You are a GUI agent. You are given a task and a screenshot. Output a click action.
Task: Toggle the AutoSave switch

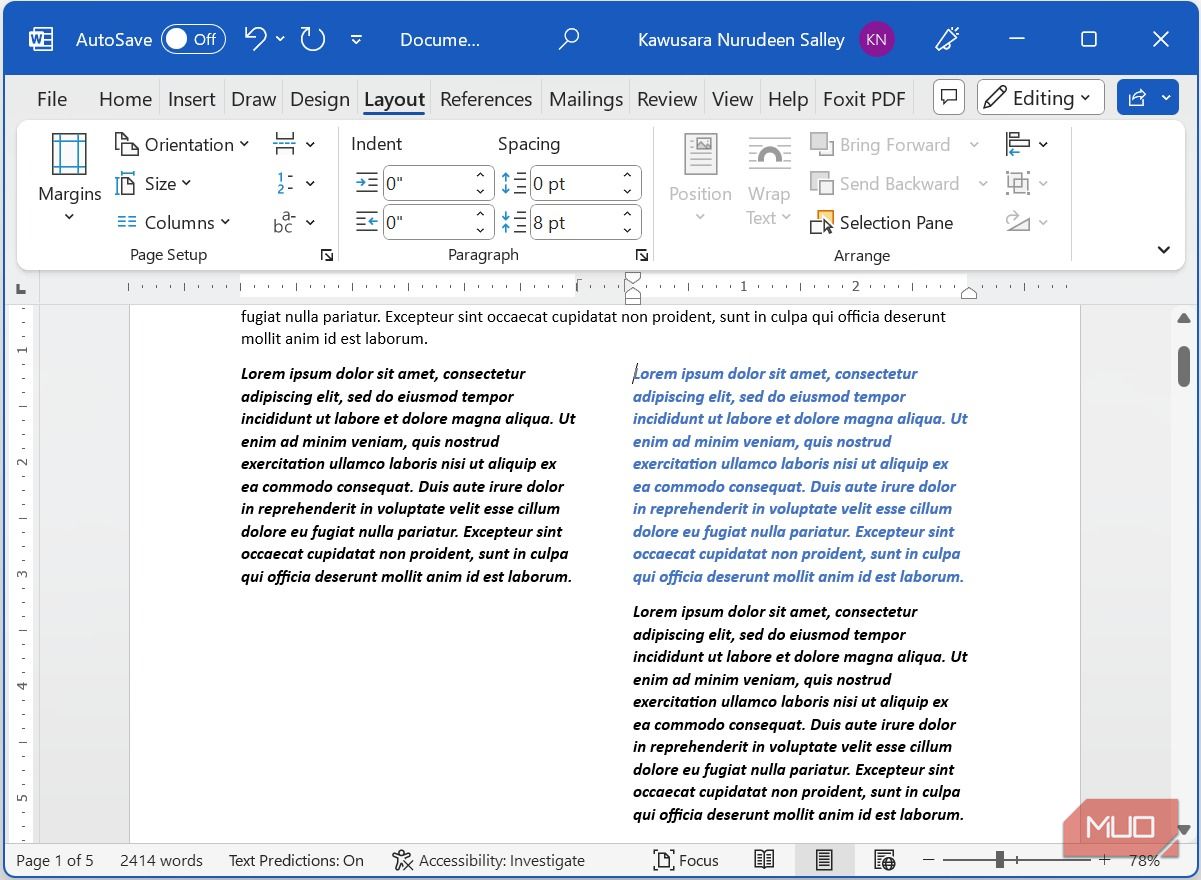(193, 39)
